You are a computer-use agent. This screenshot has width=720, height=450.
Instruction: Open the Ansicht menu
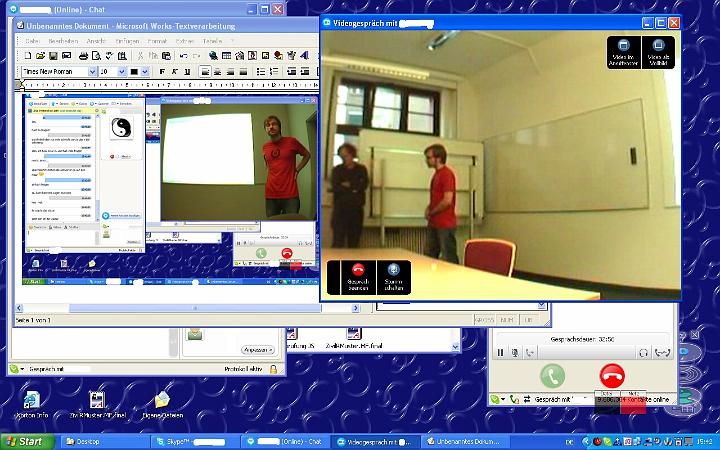(x=96, y=41)
